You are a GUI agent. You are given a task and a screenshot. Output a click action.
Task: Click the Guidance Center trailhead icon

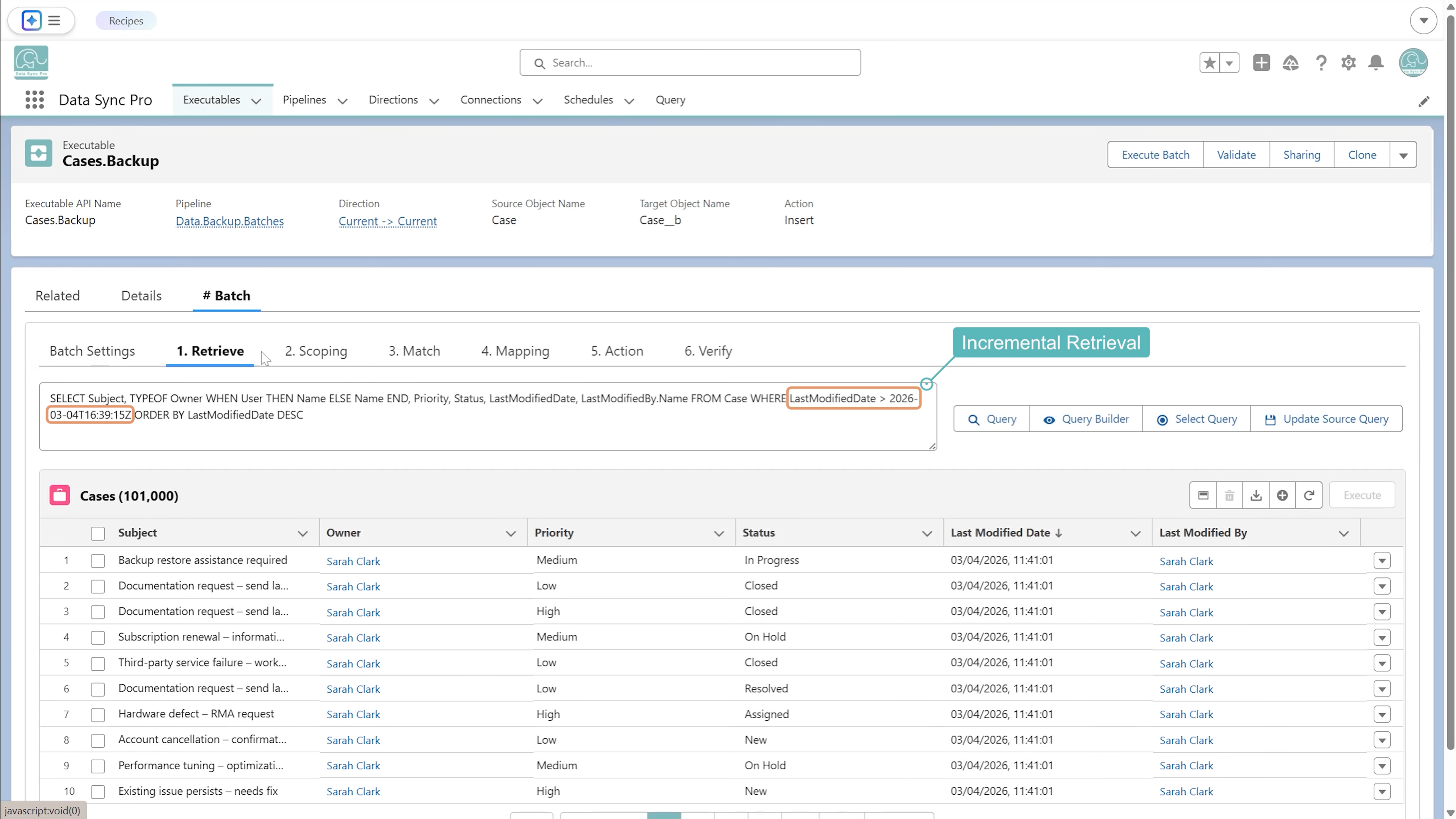tap(1290, 63)
